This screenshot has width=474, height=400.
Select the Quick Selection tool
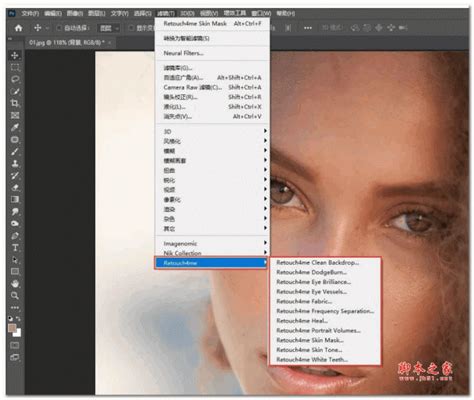(15, 91)
